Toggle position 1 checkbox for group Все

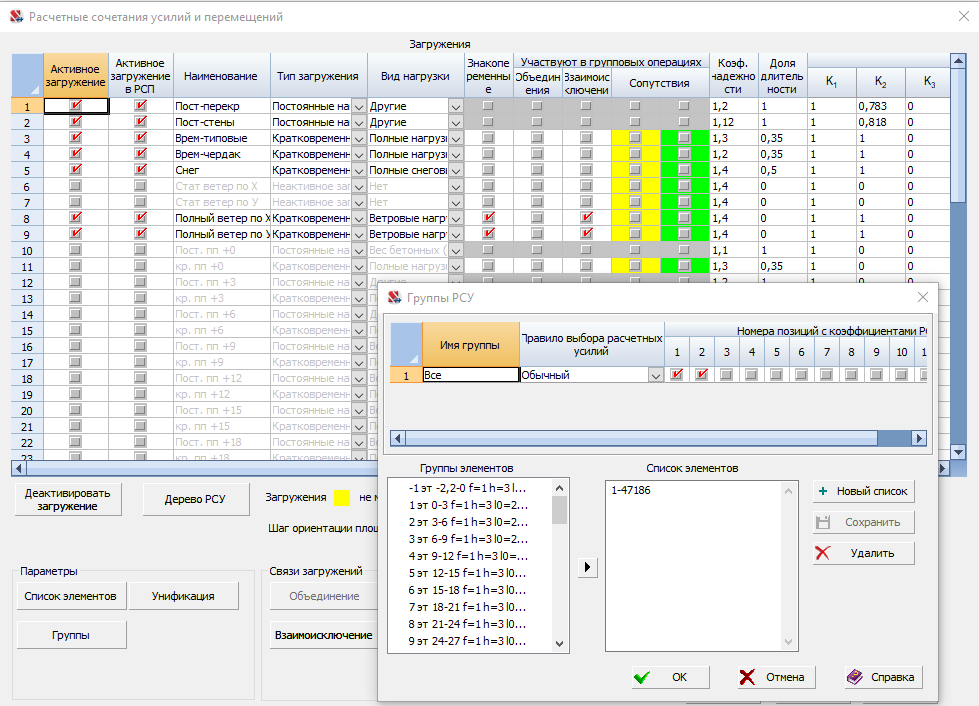677,375
